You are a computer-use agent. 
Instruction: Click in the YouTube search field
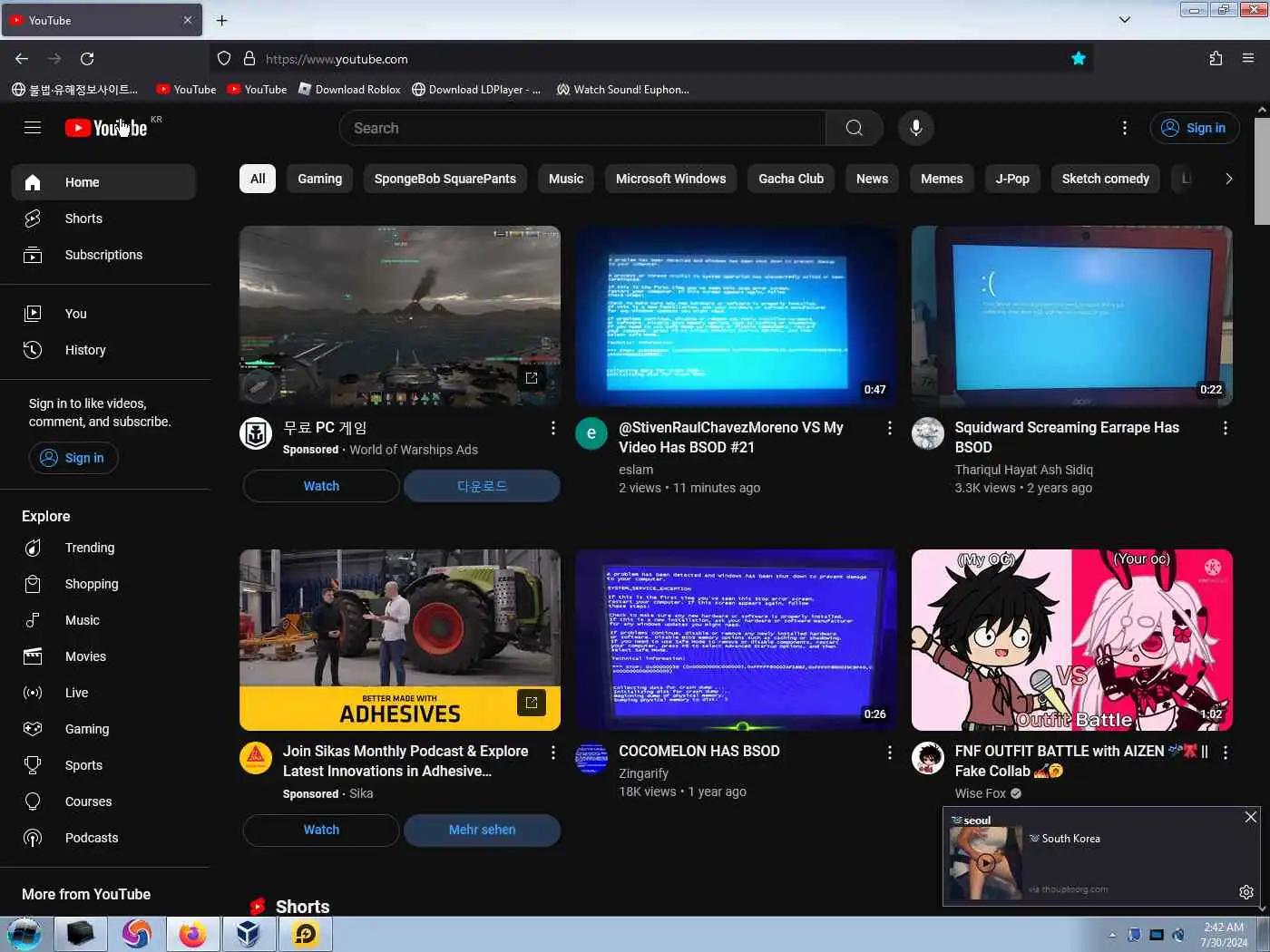582,128
